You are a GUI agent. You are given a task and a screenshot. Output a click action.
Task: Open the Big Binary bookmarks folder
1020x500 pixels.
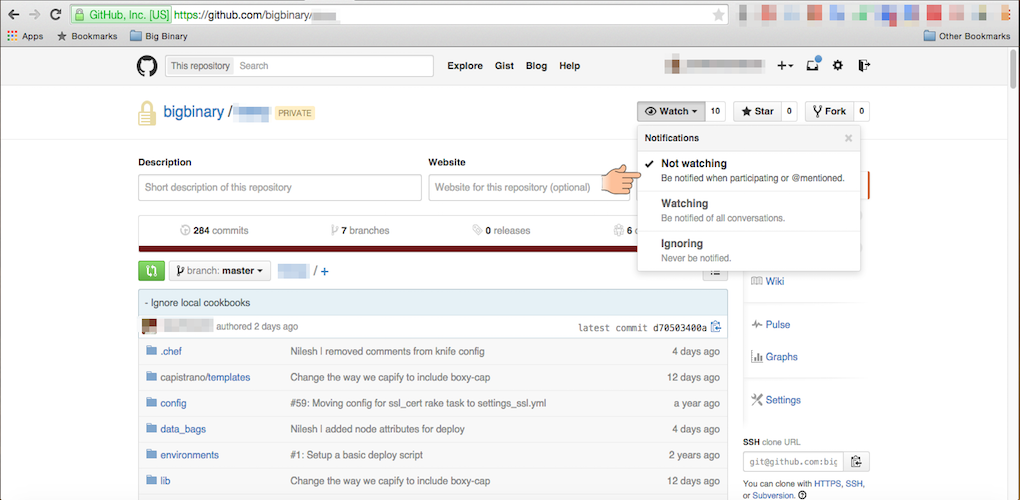point(159,36)
